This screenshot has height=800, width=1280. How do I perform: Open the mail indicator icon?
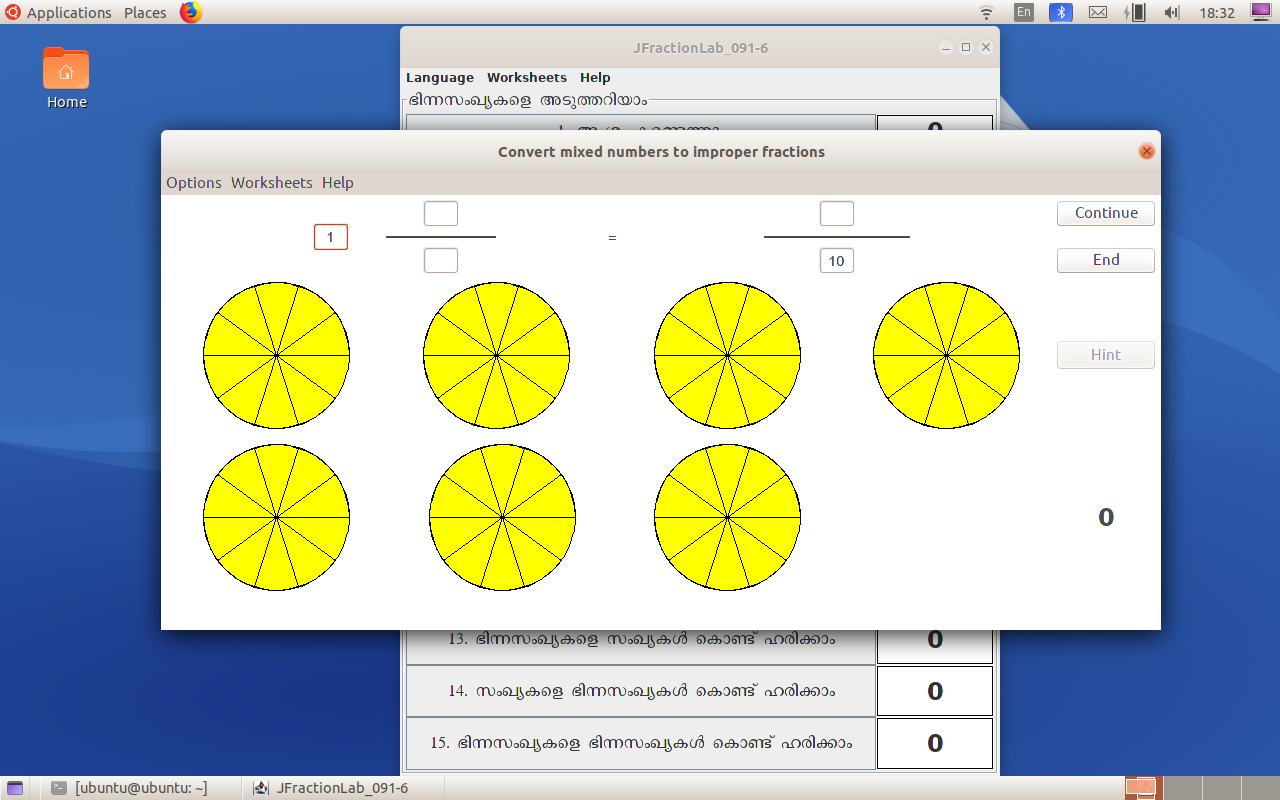1097,13
